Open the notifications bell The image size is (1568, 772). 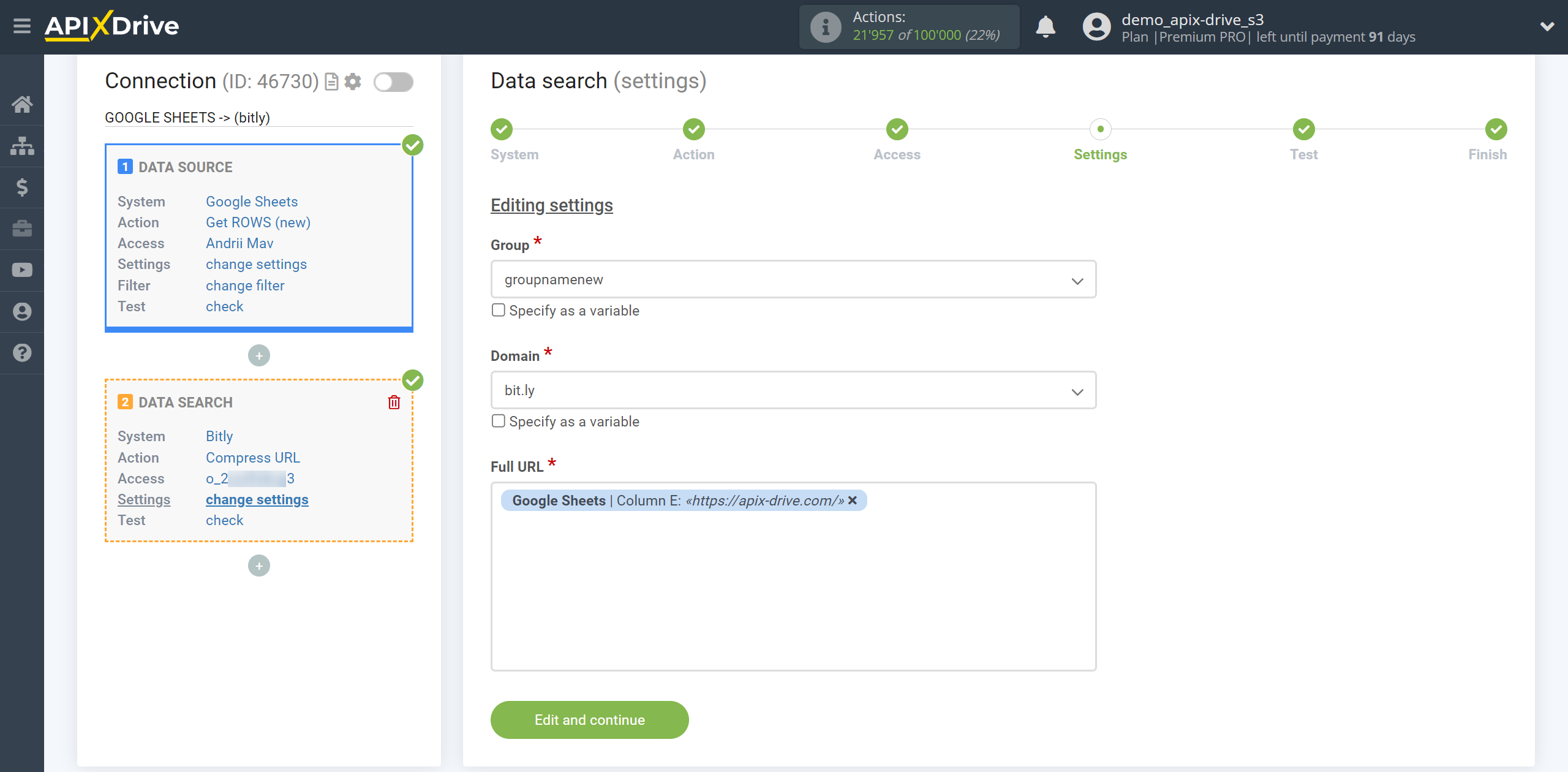[1046, 27]
